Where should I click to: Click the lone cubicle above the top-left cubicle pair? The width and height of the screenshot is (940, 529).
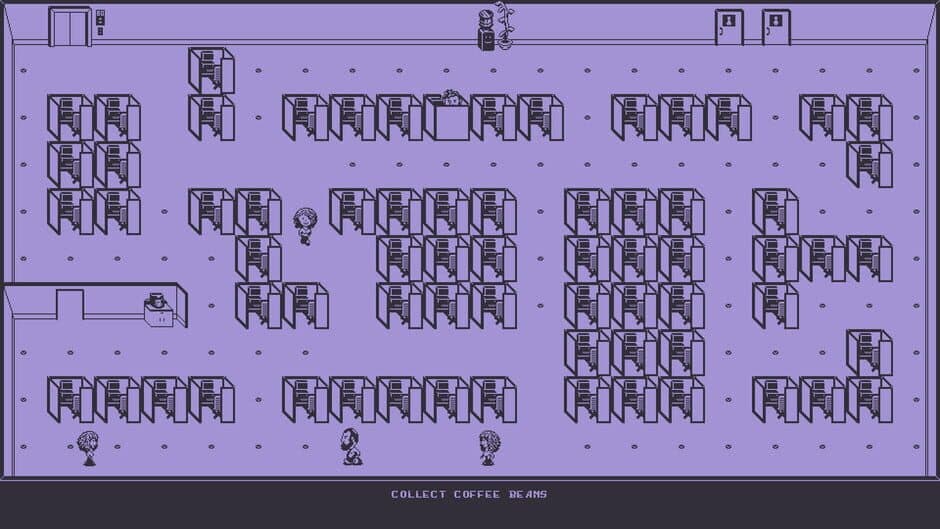pos(210,70)
